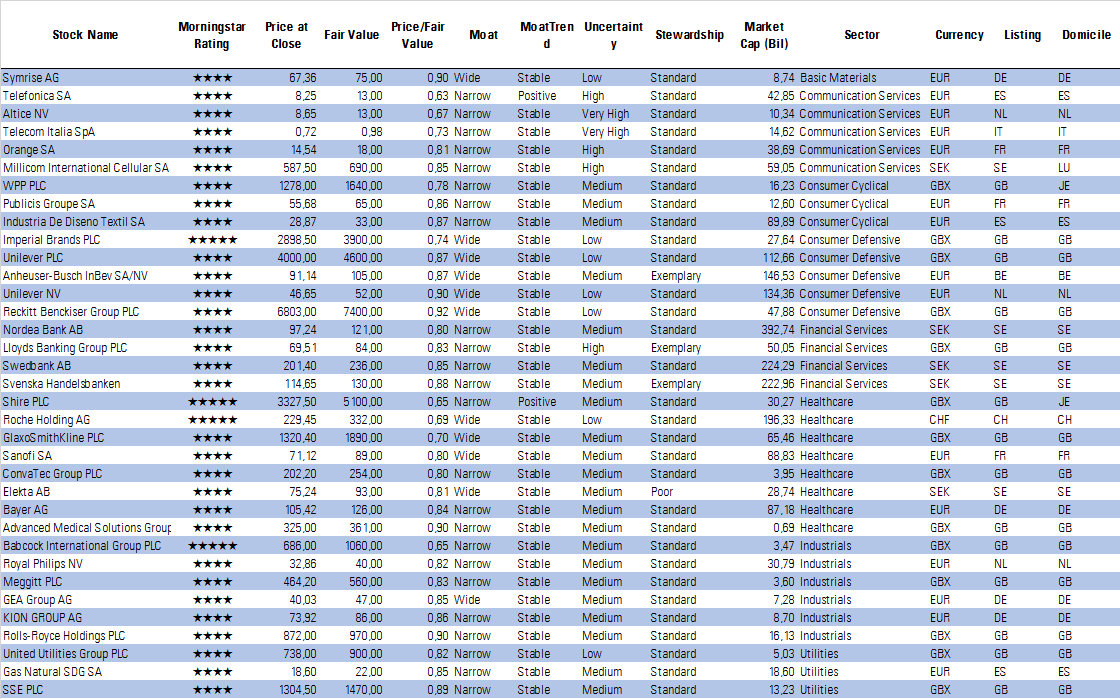The width and height of the screenshot is (1120, 699).
Task: Click the Rolls-Royce Holdings PLC cell
Action: pyautogui.click(x=64, y=636)
